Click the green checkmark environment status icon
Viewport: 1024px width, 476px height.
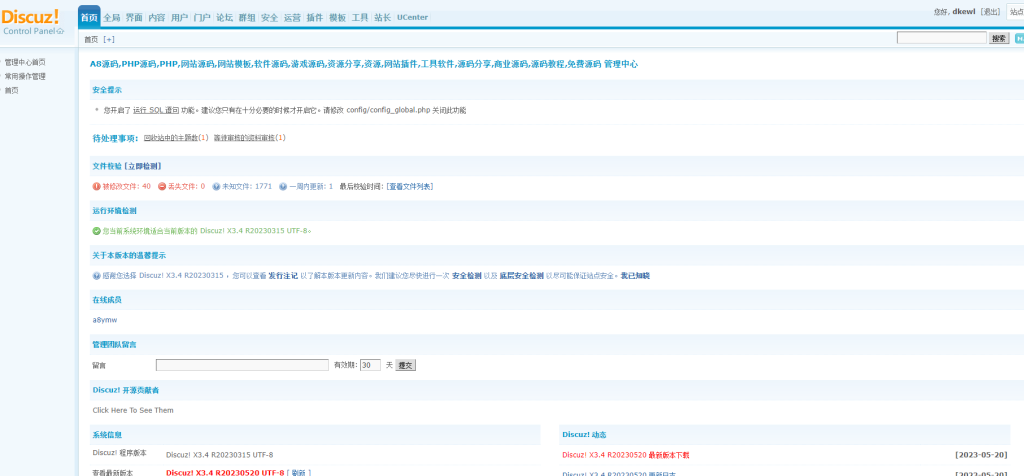click(97, 230)
